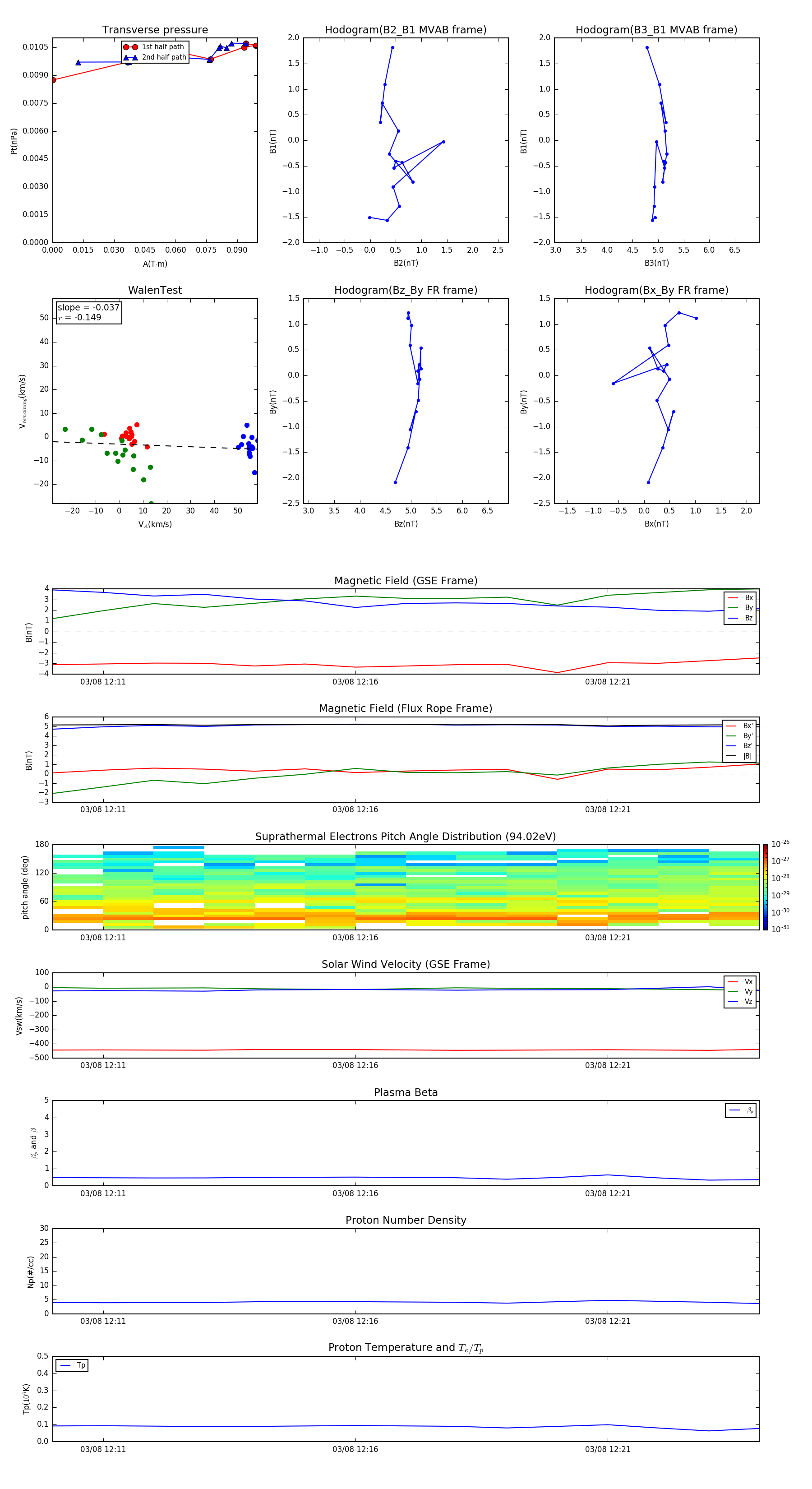Click 'pitch angle (deg)' axis label
Viewport: 812px width, 1489px height.
click(x=25, y=887)
